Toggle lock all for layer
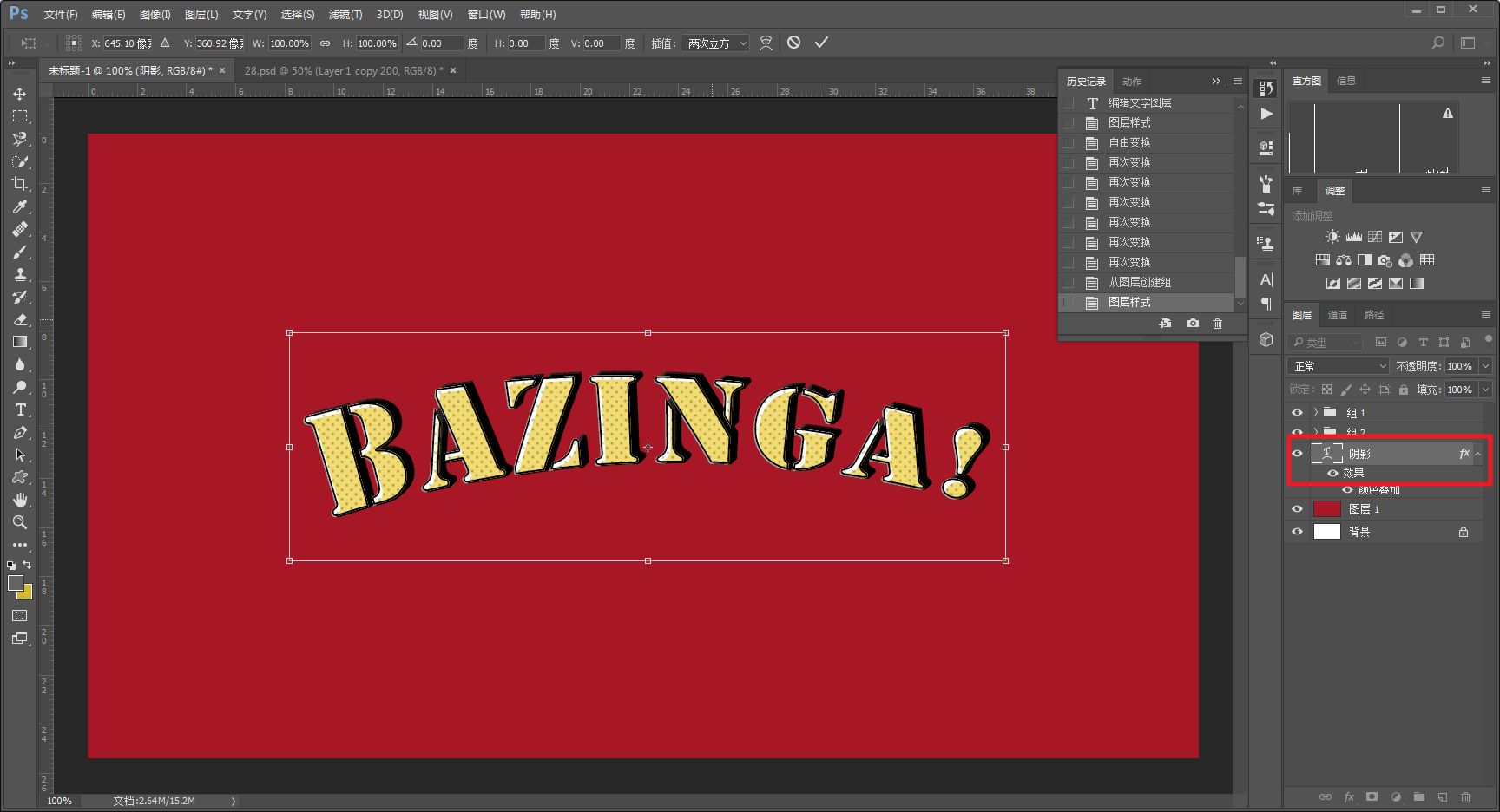 [1403, 390]
